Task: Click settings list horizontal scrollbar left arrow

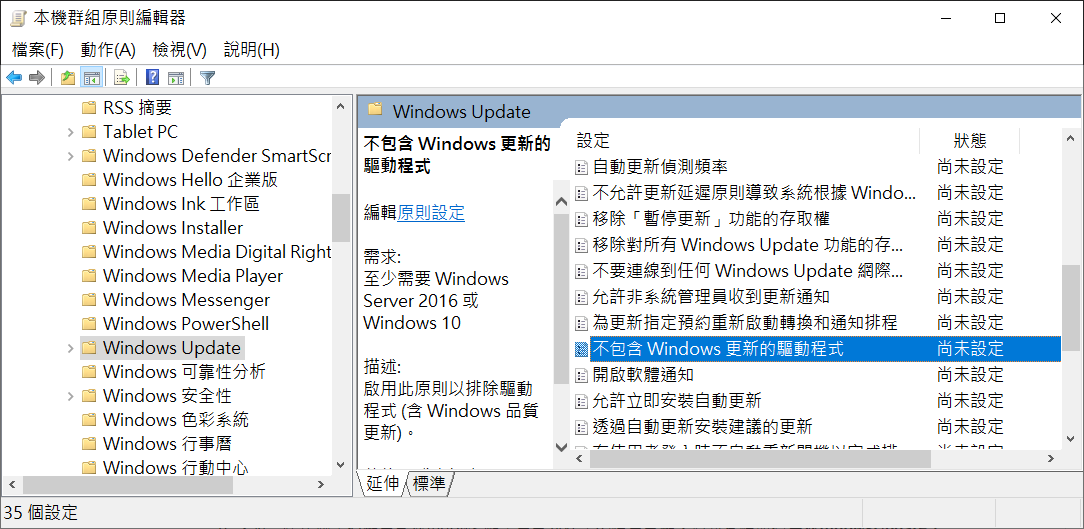Action: 580,458
